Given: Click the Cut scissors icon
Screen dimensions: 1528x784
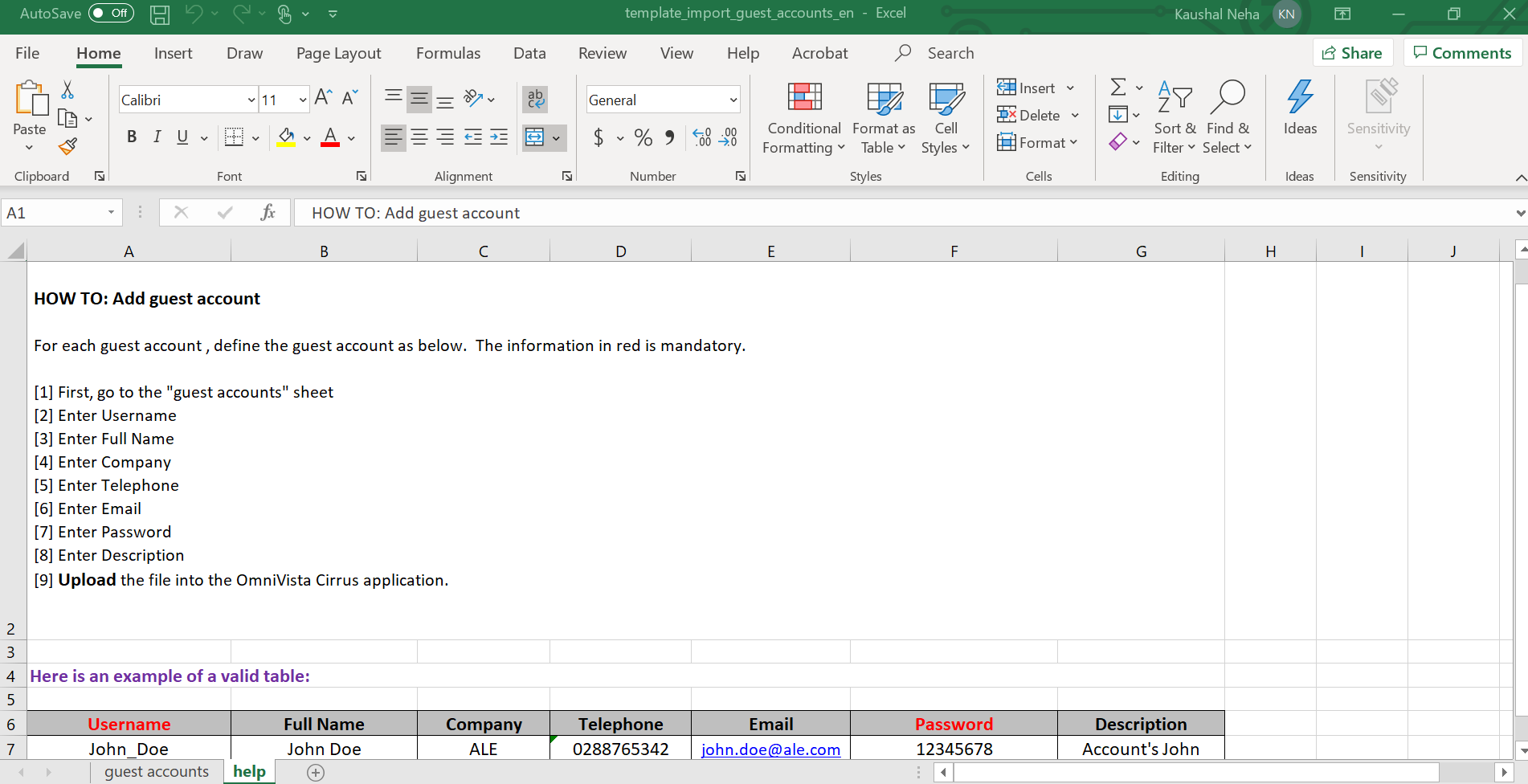Looking at the screenshot, I should (67, 90).
